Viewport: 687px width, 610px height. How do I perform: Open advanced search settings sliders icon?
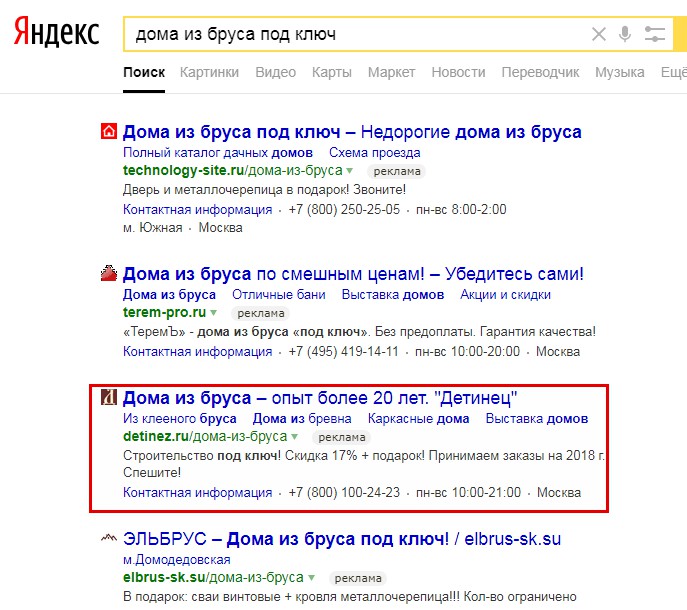pos(655,34)
